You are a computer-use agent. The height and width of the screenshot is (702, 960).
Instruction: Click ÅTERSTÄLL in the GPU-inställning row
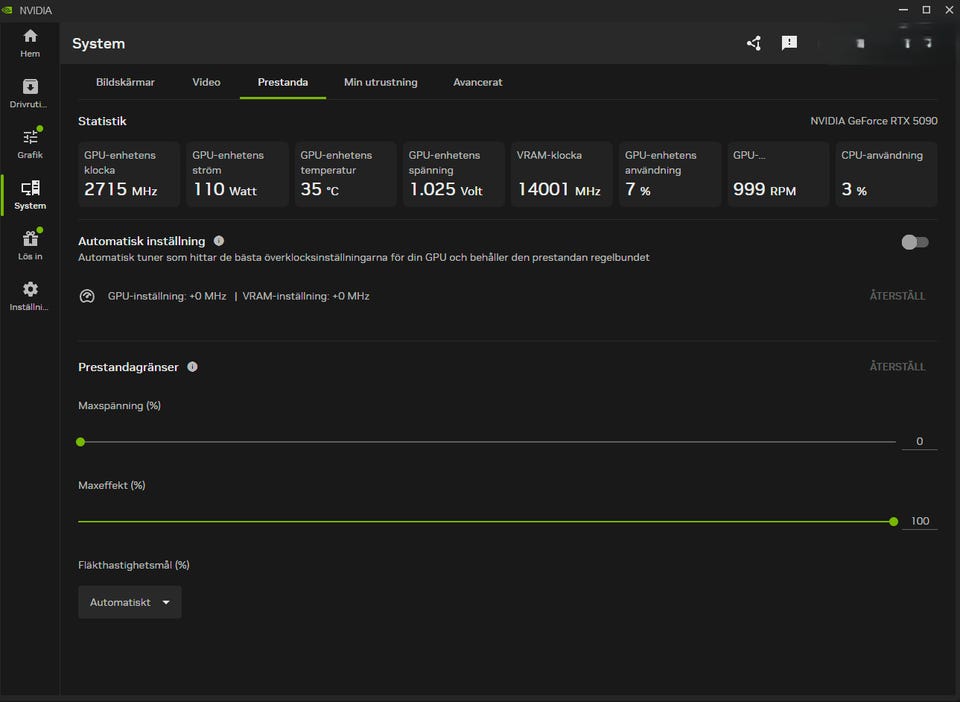pyautogui.click(x=897, y=296)
